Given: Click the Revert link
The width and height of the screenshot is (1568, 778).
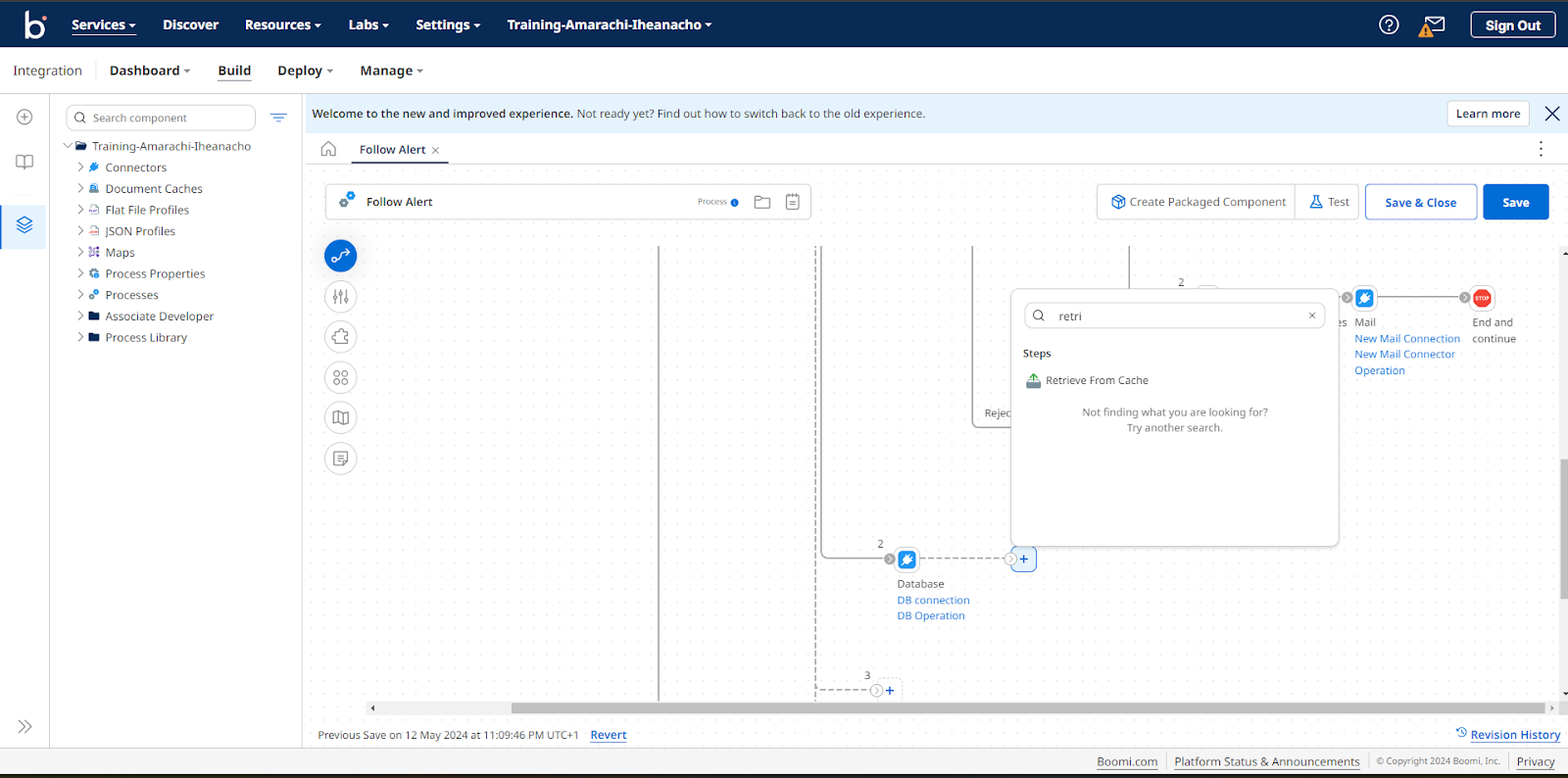Looking at the screenshot, I should coord(609,735).
